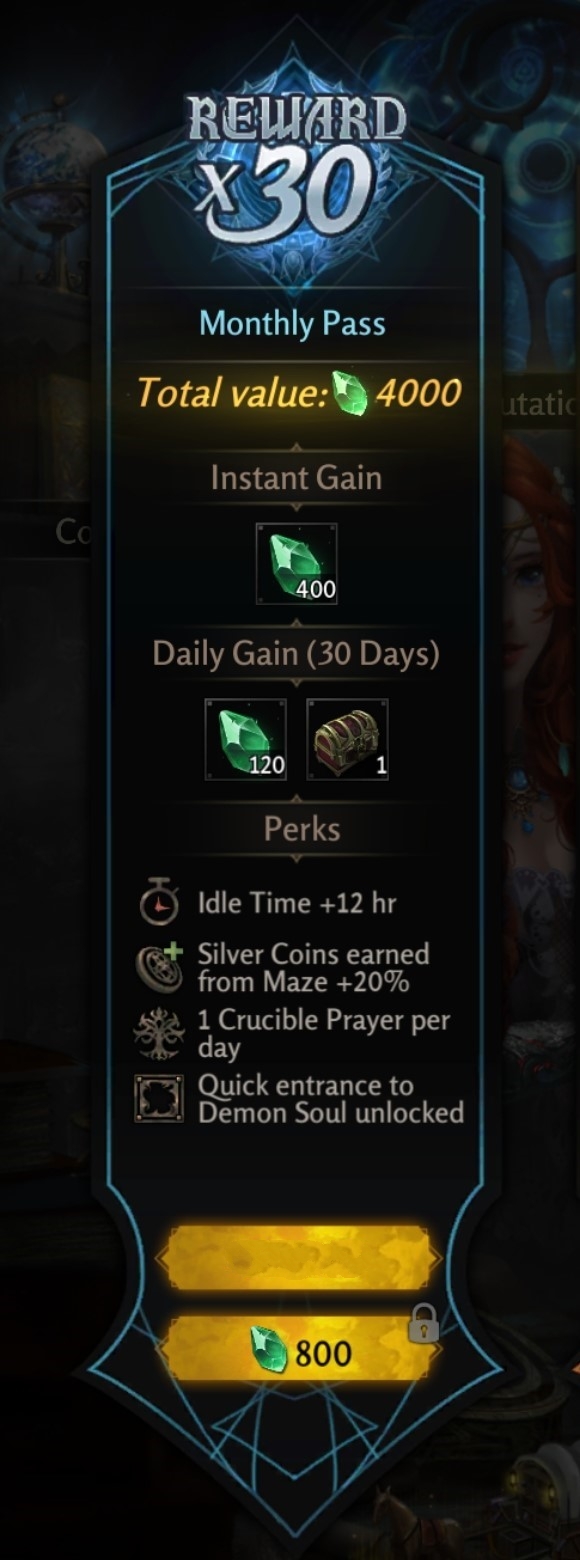This screenshot has height=1560, width=580.
Task: Tap the 120 gems daily reward icon
Action: tap(246, 740)
